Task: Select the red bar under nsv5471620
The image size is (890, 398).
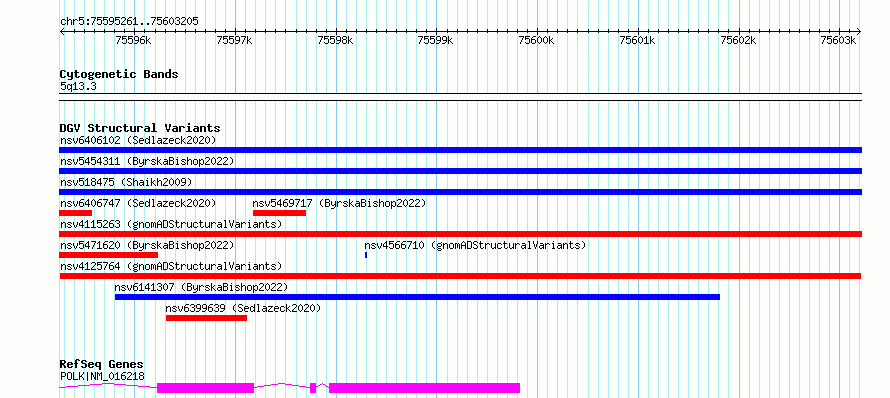Action: (x=108, y=255)
